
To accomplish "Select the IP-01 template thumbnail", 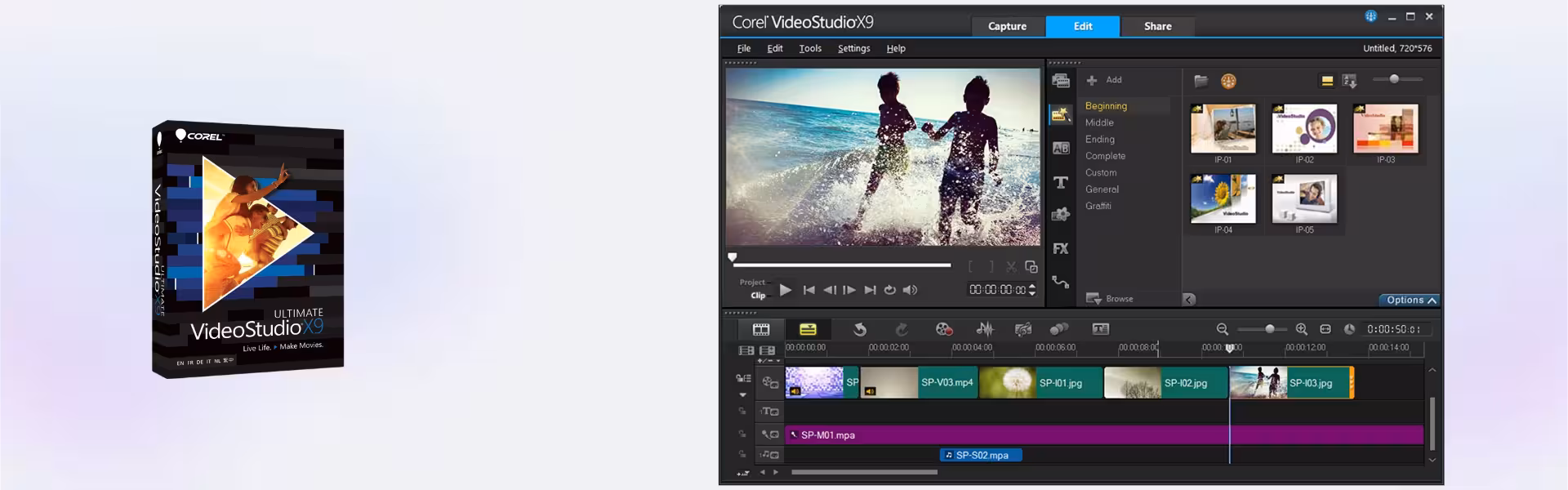I will point(1223,129).
